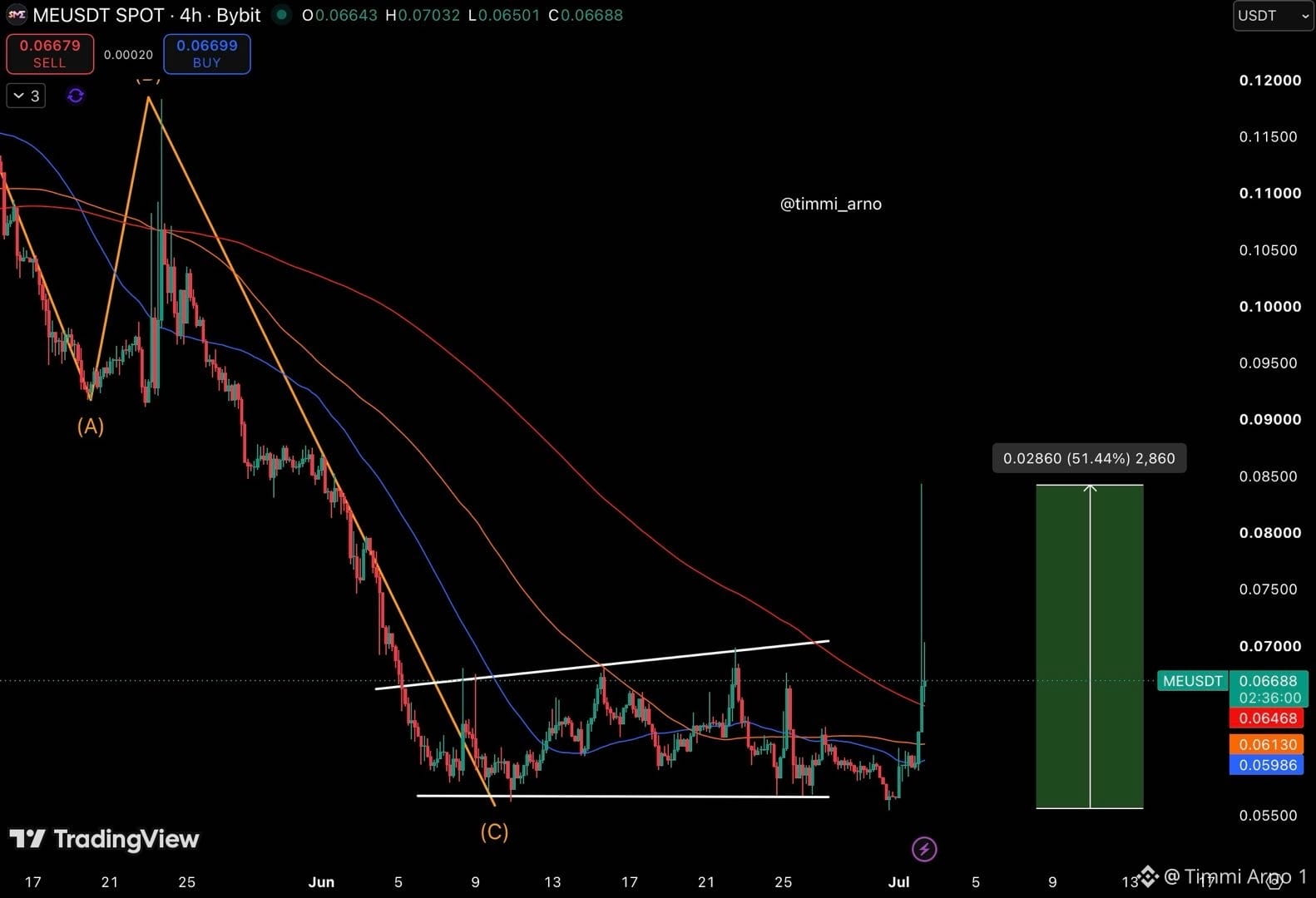The width and height of the screenshot is (1316, 898).
Task: Click the bar countdown 02:36:00
Action: point(1269,698)
